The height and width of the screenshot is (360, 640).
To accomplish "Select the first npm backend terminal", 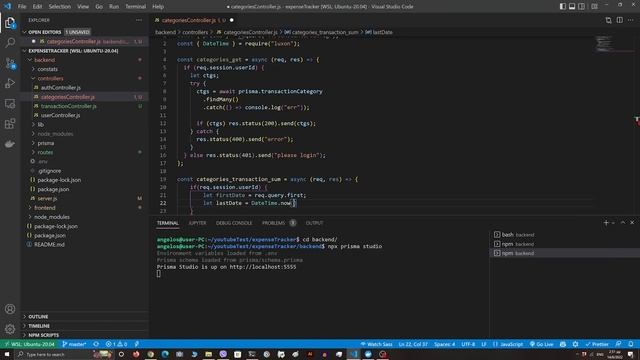I will pyautogui.click(x=564, y=244).
